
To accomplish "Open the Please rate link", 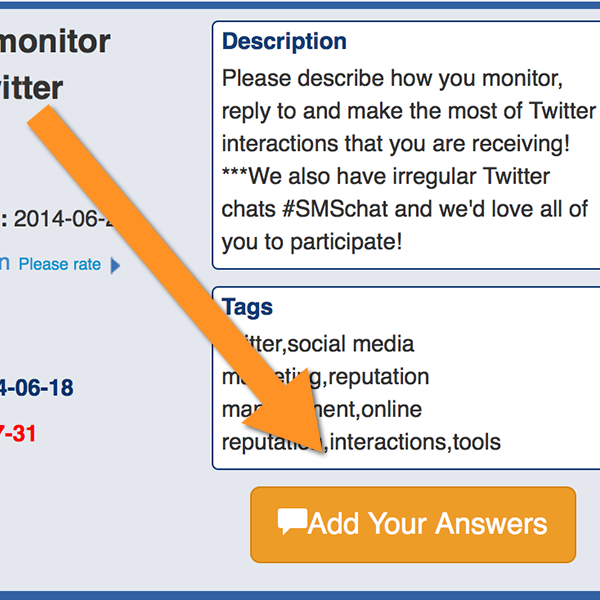I will point(60,264).
